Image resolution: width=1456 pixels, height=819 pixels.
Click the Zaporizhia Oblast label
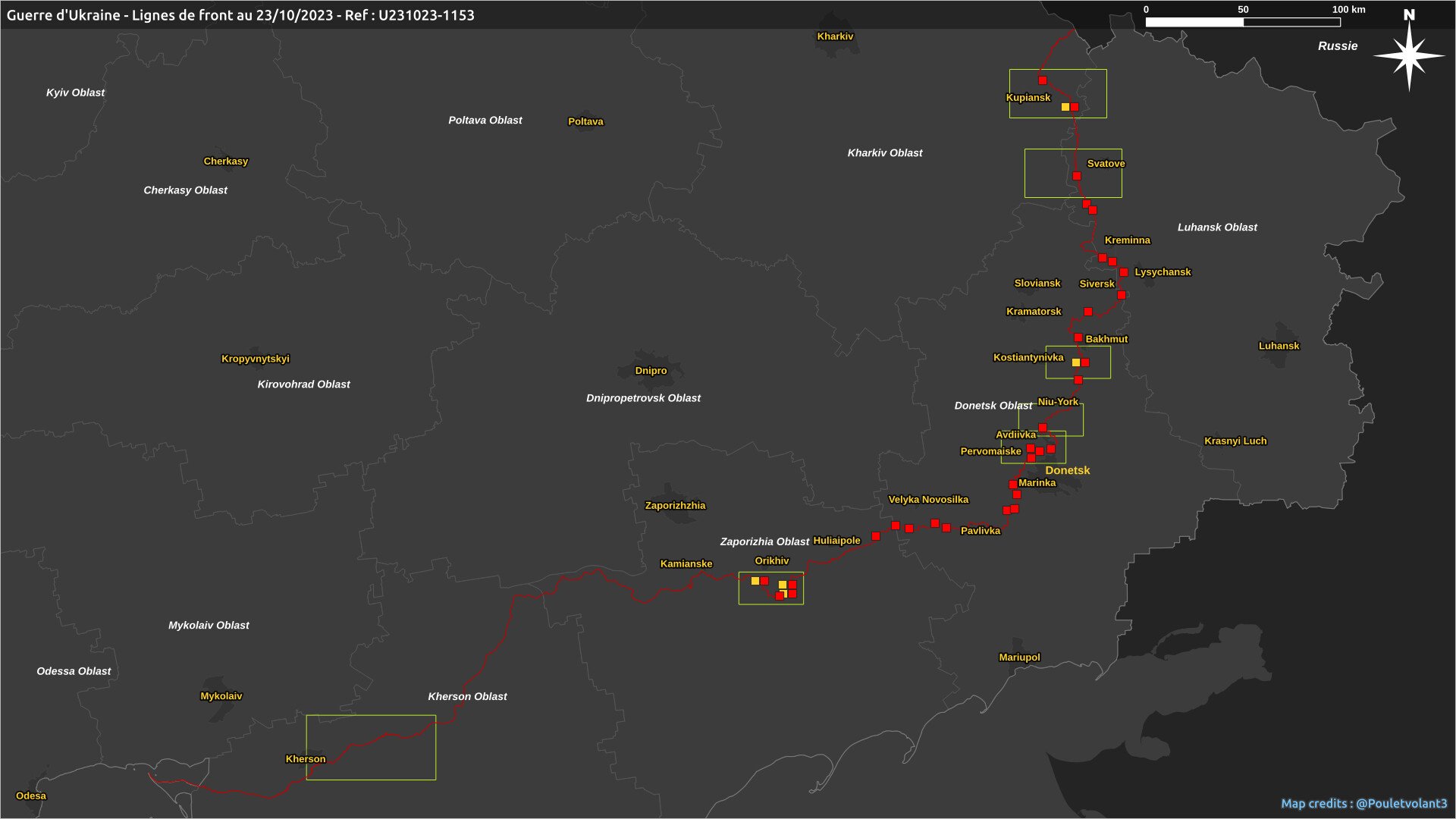point(764,542)
